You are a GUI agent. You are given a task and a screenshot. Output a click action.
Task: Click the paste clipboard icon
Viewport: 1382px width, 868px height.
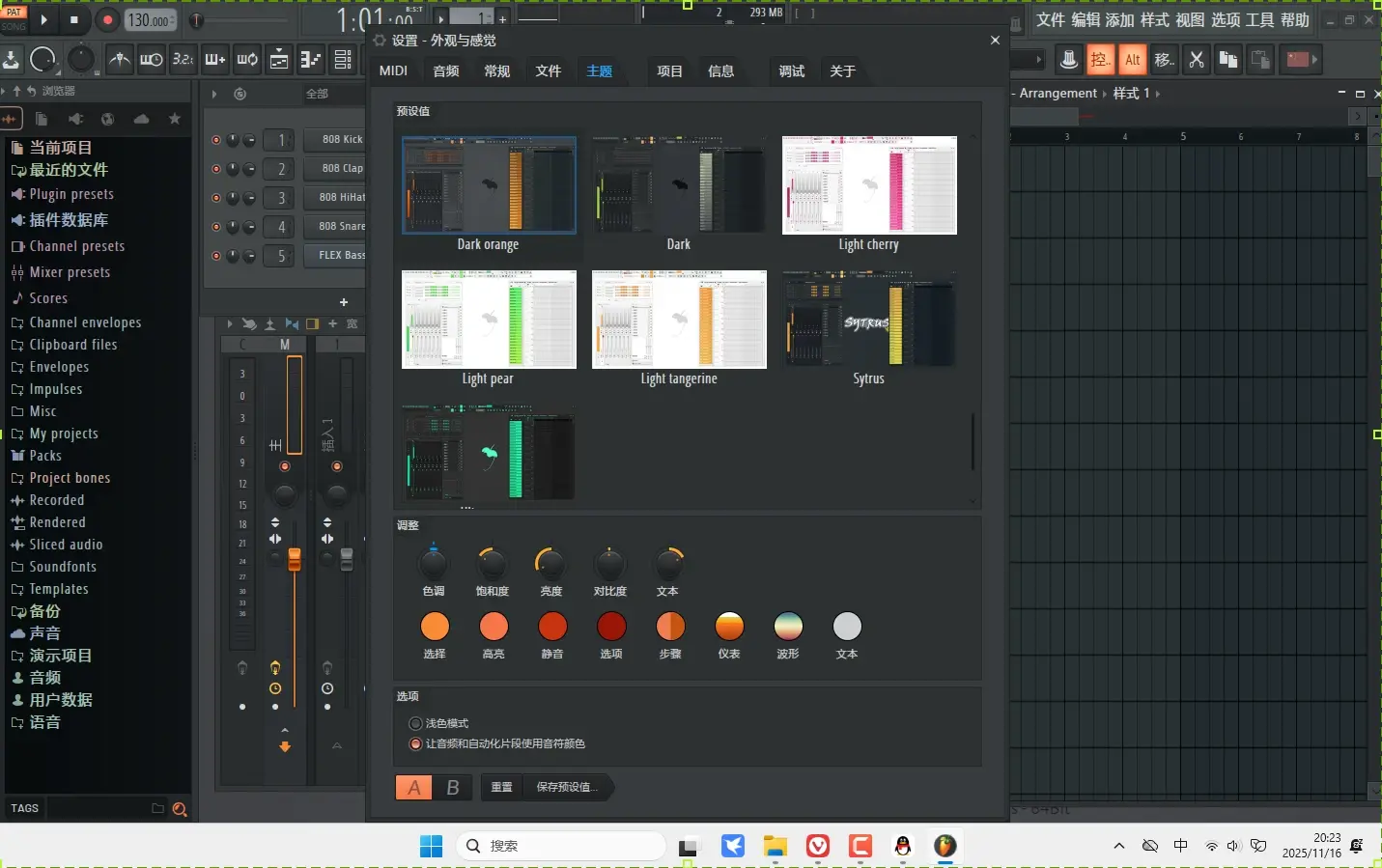pyautogui.click(x=1260, y=60)
